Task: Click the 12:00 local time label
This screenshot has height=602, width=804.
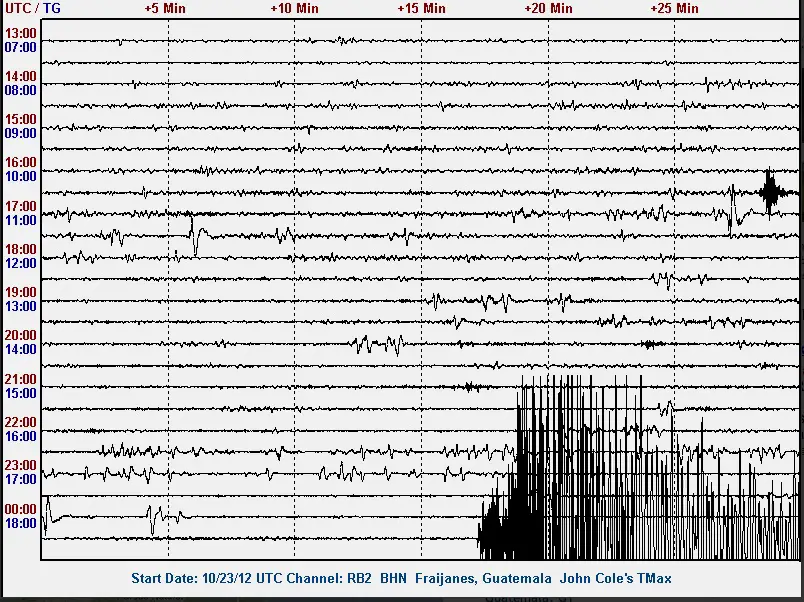Action: [x=21, y=264]
